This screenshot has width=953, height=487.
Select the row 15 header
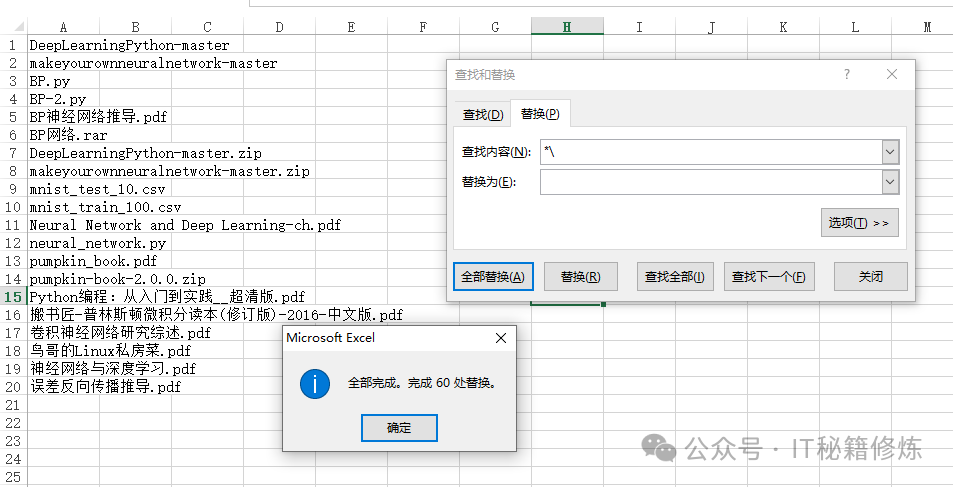(x=13, y=297)
